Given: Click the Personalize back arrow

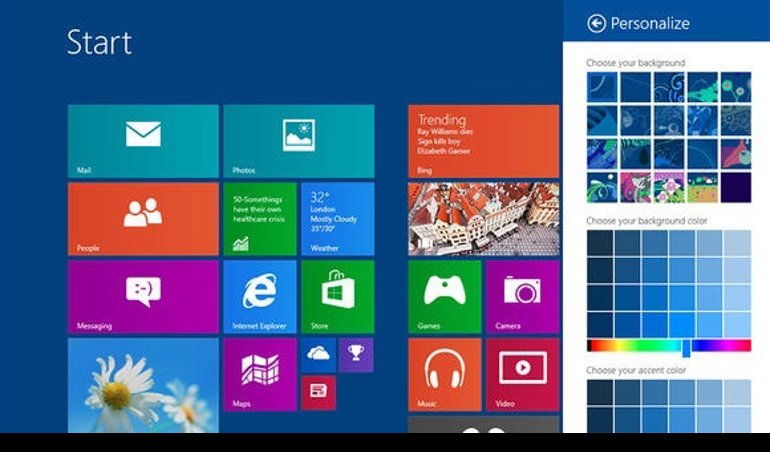Looking at the screenshot, I should pos(596,23).
